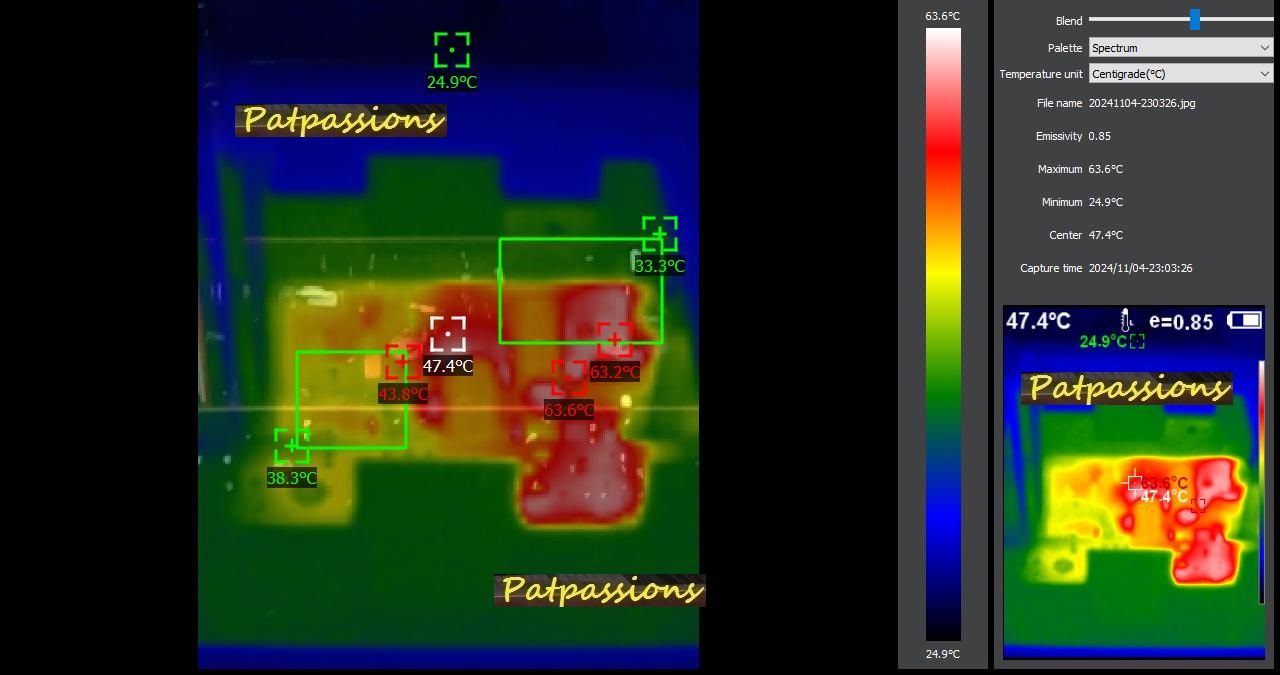The height and width of the screenshot is (675, 1280).
Task: Click the Emissivity value 0.85
Action: coord(1100,136)
